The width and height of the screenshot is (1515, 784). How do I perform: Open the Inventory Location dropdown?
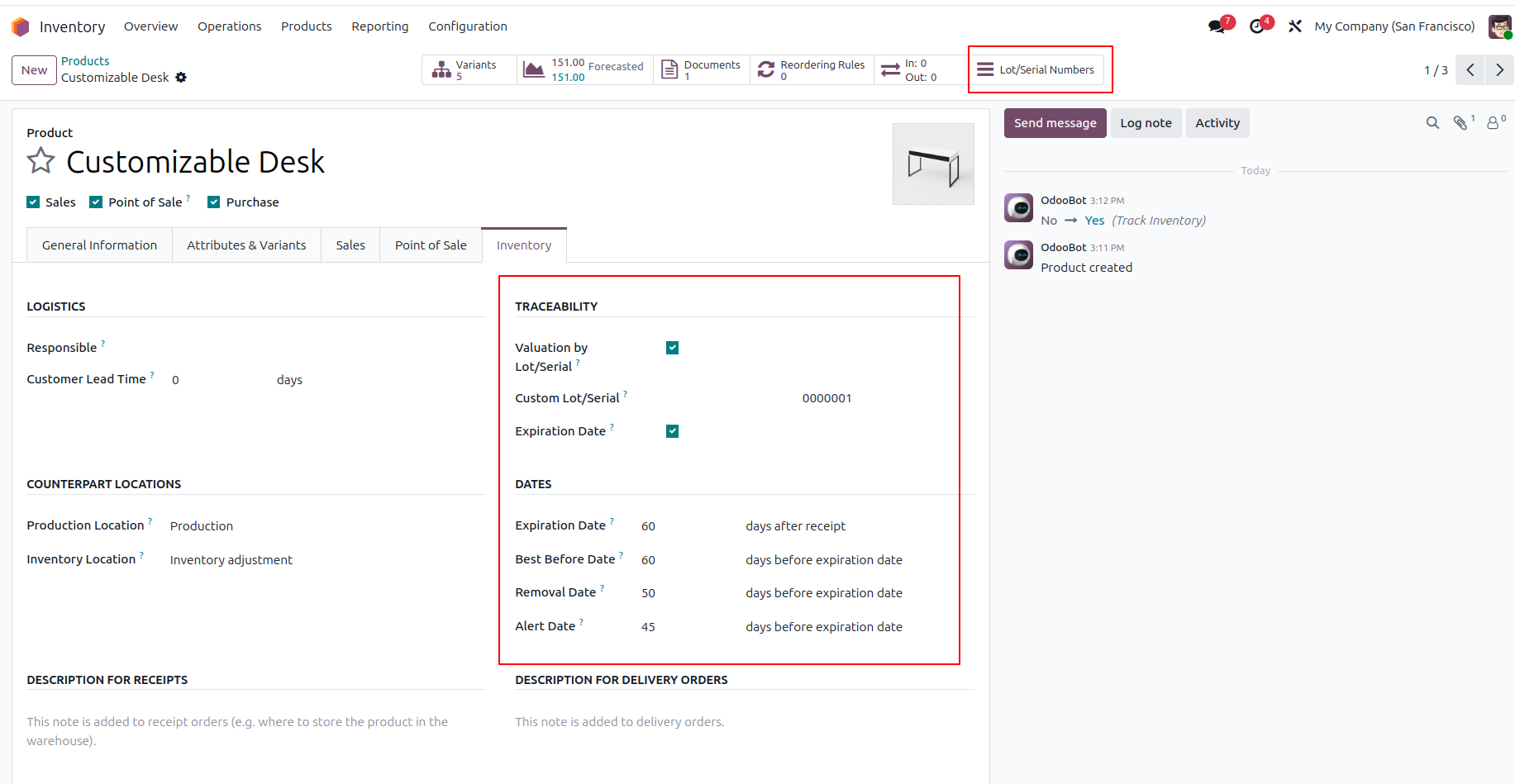coord(326,560)
